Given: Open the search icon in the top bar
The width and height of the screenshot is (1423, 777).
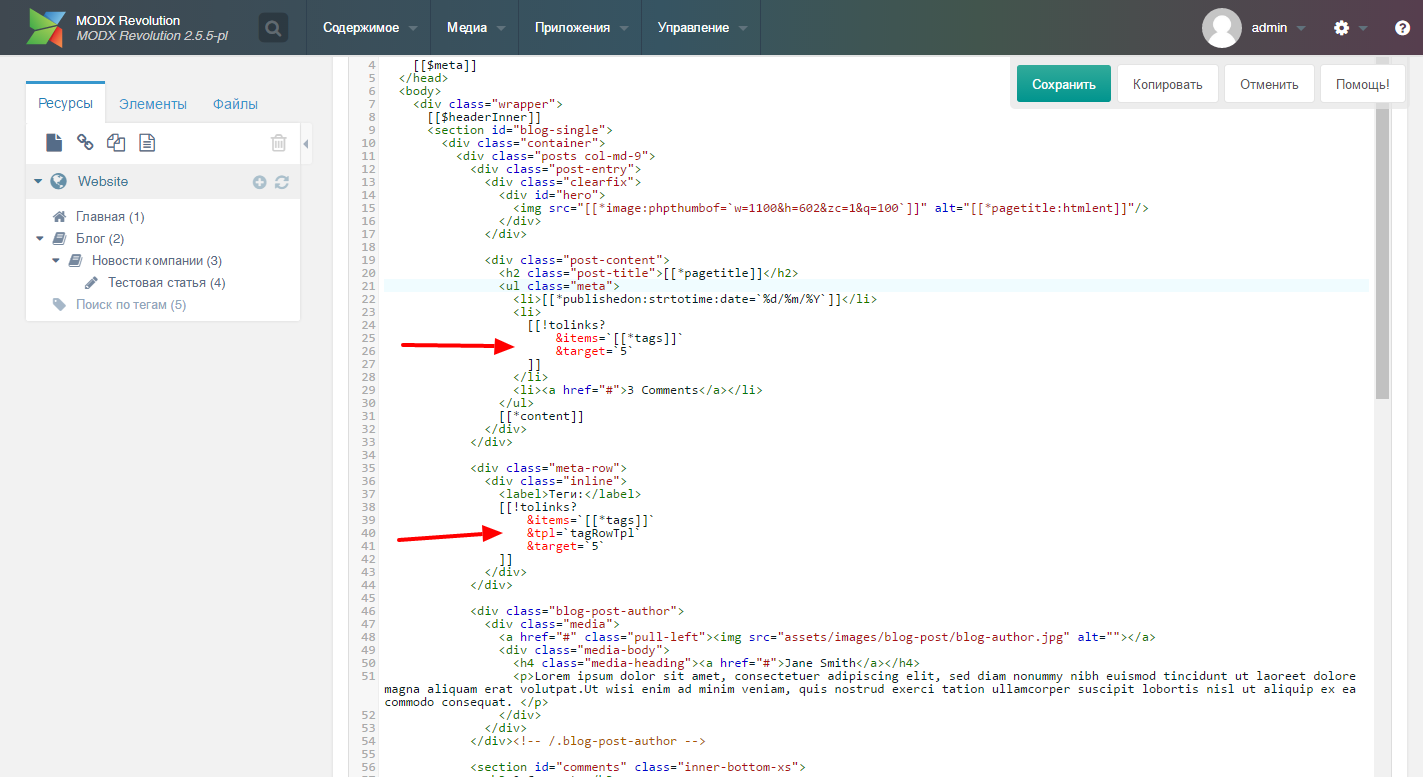Looking at the screenshot, I should click(273, 27).
